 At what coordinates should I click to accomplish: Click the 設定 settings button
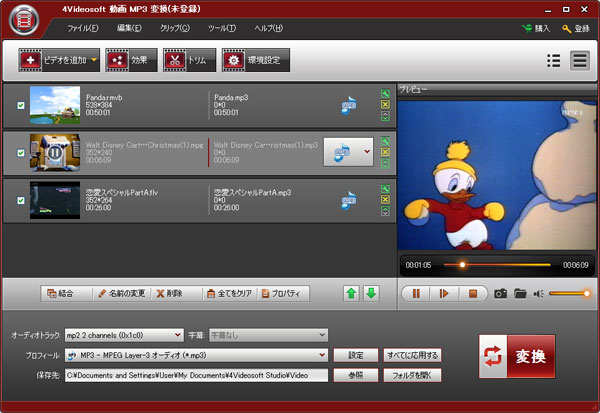click(356, 355)
